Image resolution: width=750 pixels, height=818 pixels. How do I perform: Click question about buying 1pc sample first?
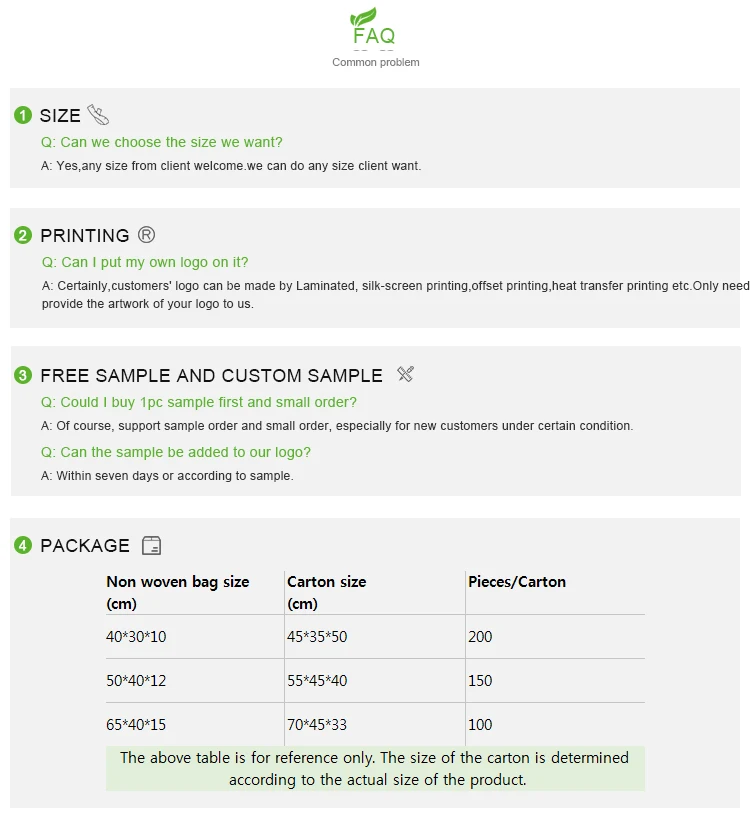click(x=198, y=402)
